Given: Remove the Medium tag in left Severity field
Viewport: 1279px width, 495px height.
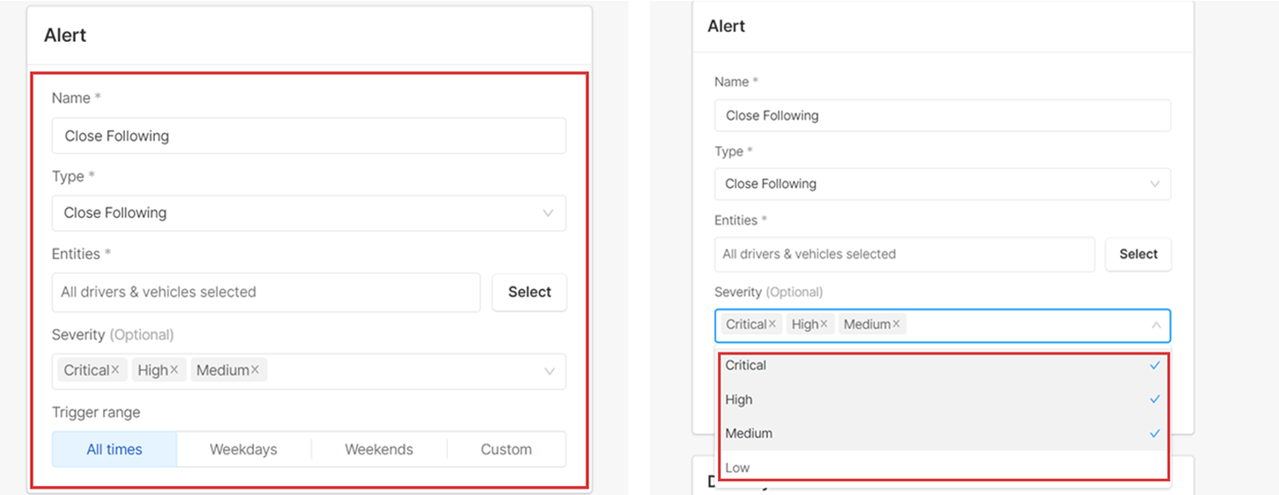Looking at the screenshot, I should (x=255, y=370).
